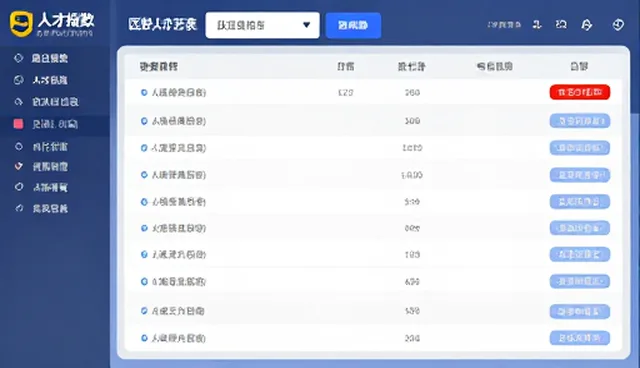The height and width of the screenshot is (368, 640).
Task: Click the first of four top-right header icons
Action: 537,25
